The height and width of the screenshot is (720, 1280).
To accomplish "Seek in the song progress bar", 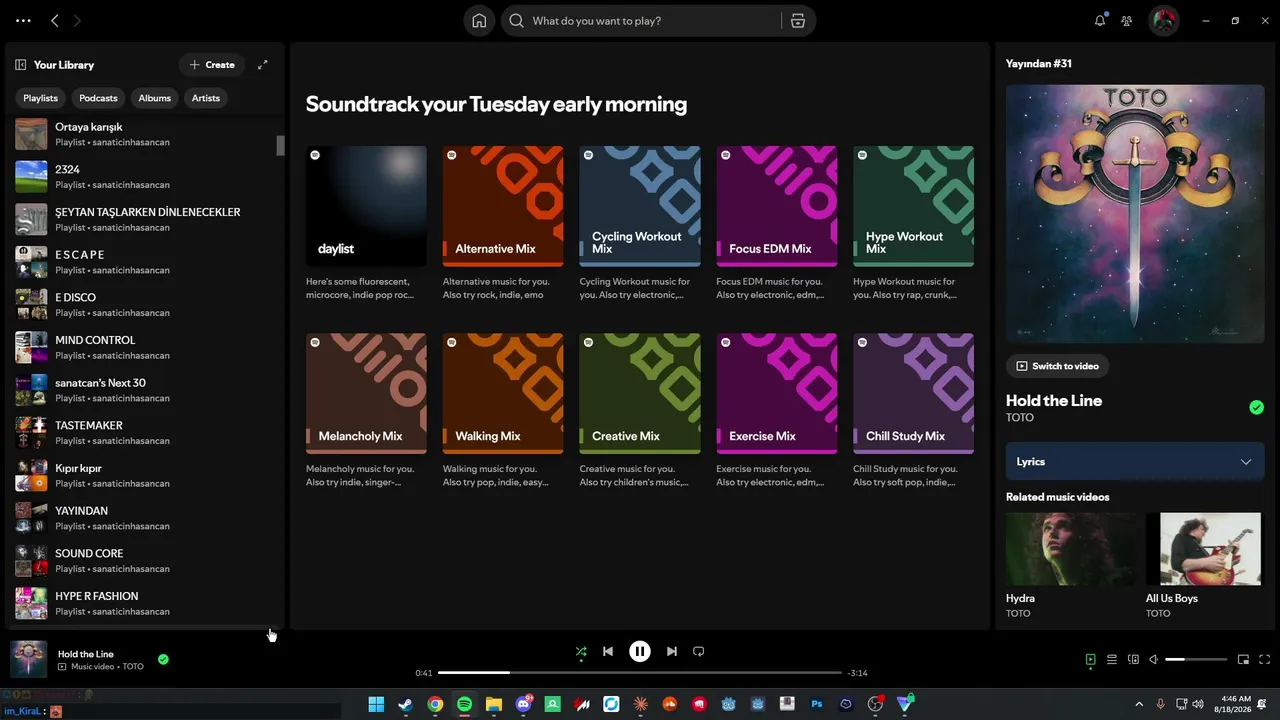I will tap(640, 673).
